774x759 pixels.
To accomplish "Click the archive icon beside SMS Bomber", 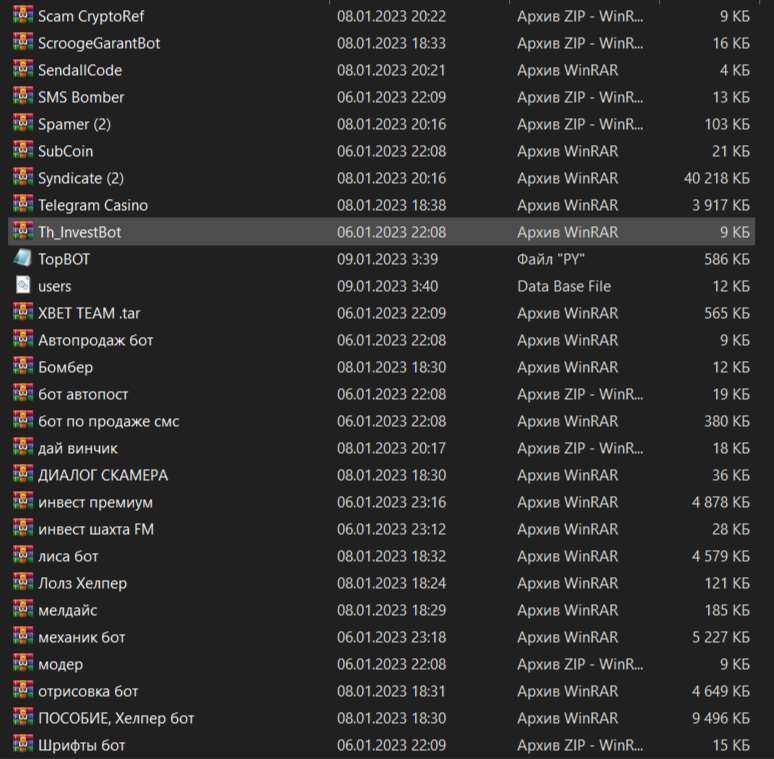I will coord(22,97).
